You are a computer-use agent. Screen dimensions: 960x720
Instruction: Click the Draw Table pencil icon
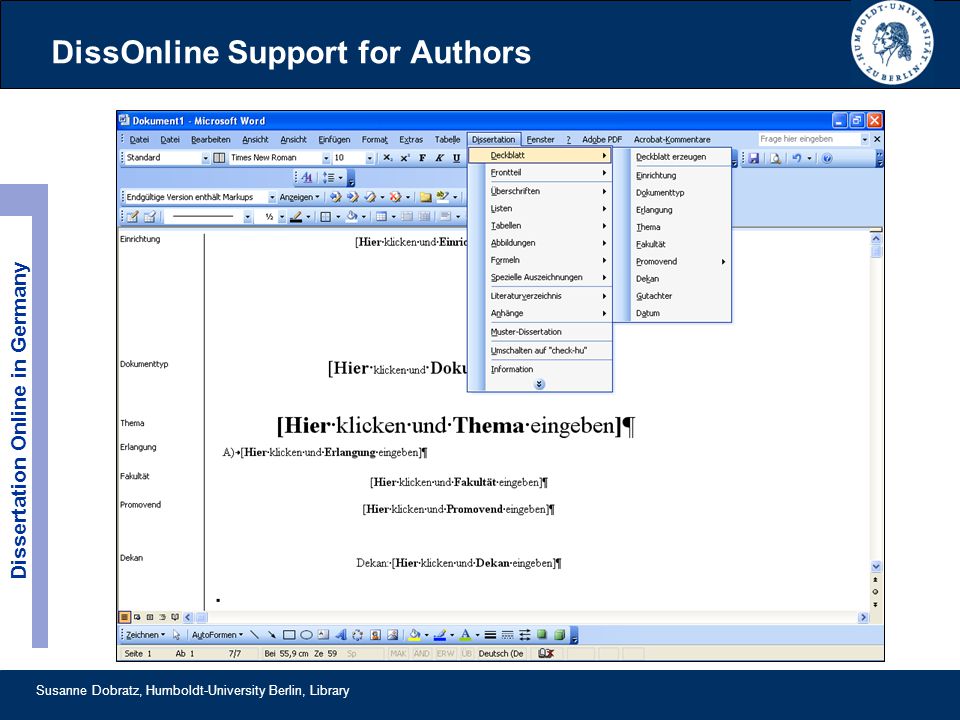132,216
